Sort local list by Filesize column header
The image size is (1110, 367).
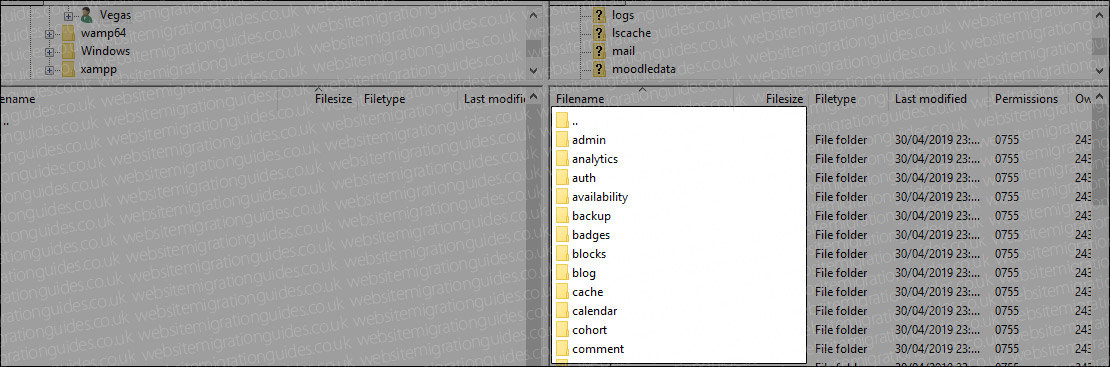point(333,99)
